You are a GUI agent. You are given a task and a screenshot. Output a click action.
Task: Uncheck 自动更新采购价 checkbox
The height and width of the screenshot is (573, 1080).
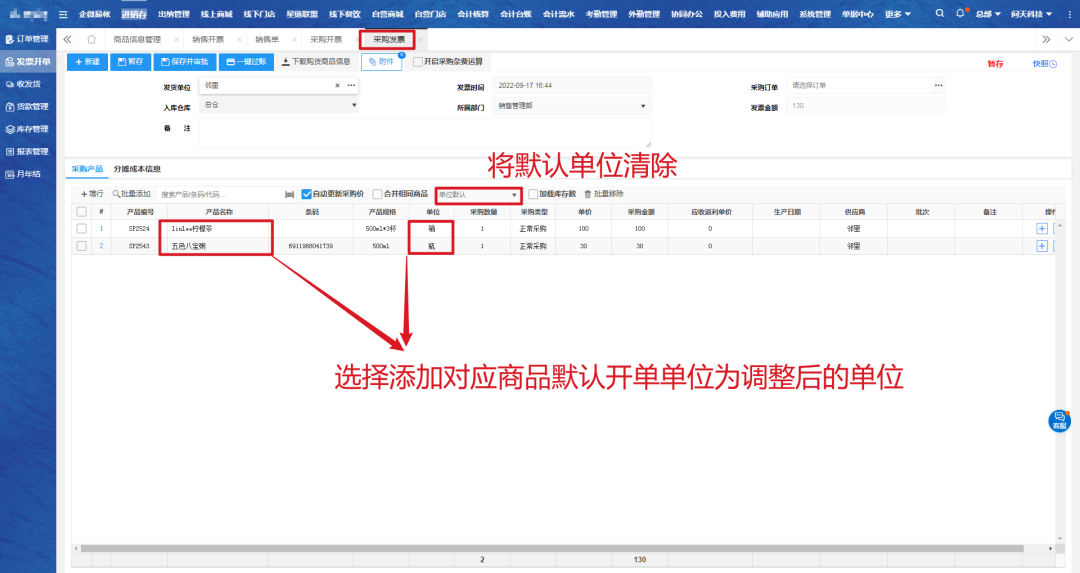tap(307, 194)
